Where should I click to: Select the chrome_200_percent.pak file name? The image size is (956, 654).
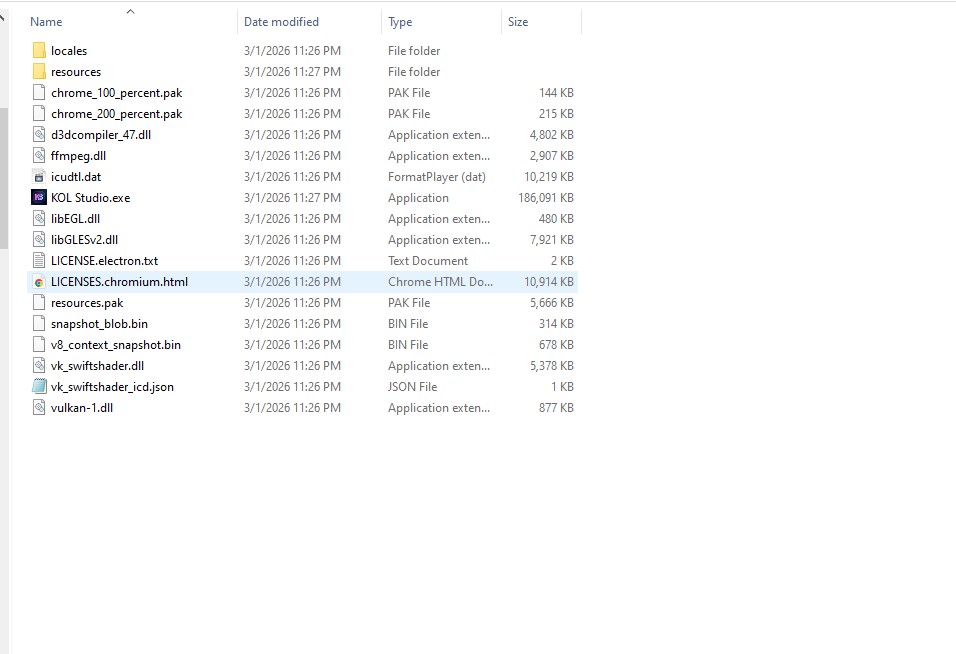pos(116,114)
